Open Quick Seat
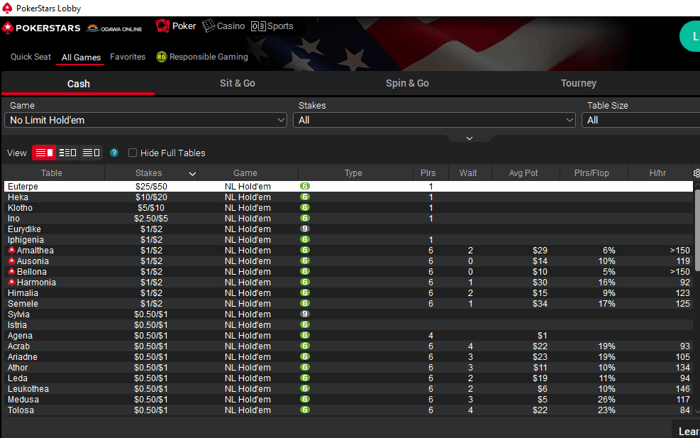700x438 pixels. (x=30, y=57)
